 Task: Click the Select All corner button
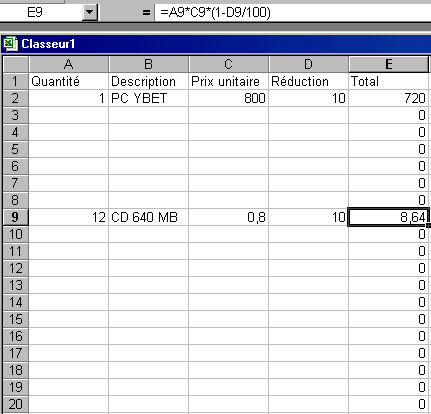click(16, 64)
